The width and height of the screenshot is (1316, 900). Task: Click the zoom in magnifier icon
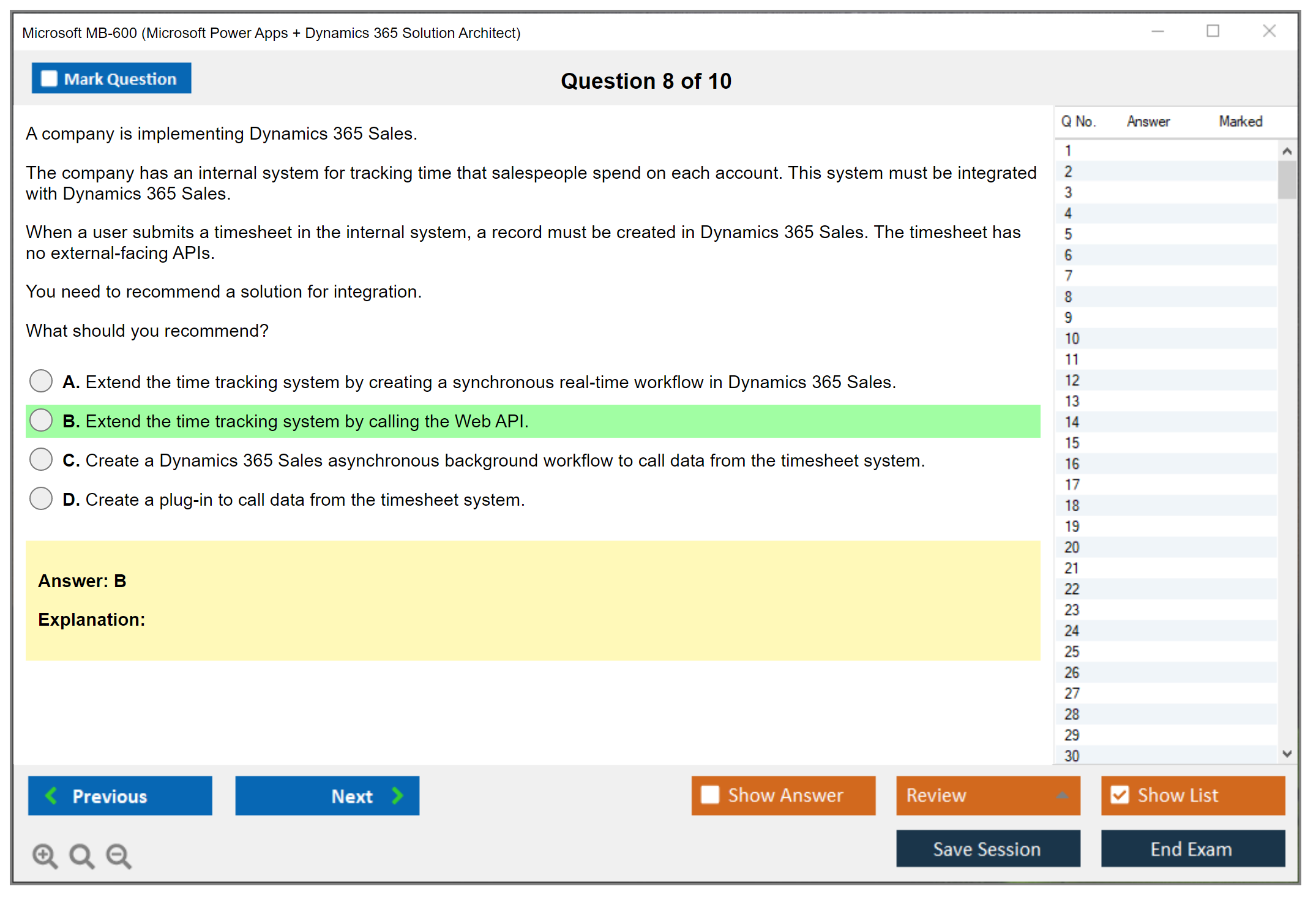[45, 855]
